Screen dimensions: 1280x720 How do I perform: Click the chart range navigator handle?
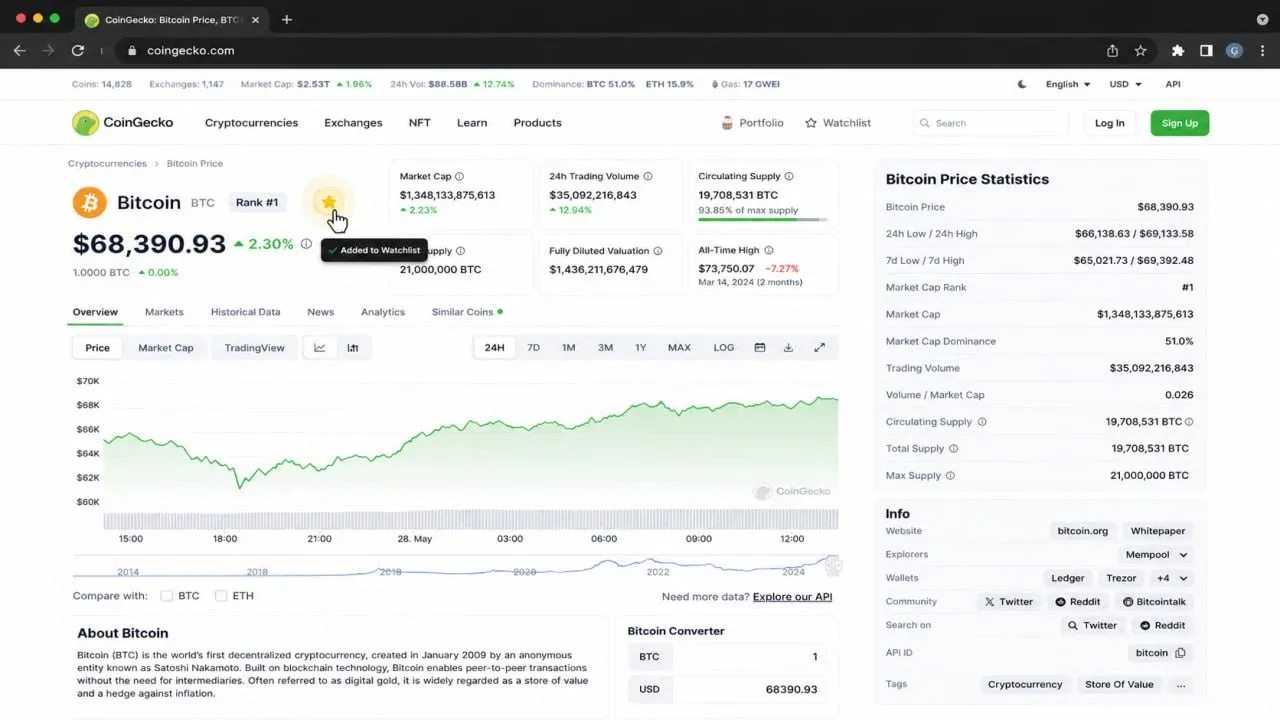click(x=832, y=565)
